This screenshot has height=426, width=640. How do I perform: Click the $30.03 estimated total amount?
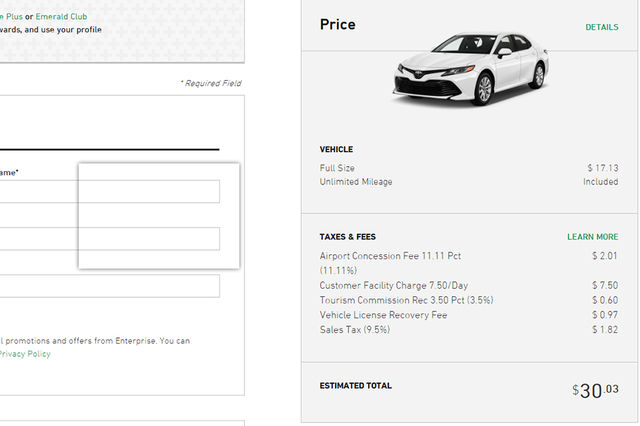[x=595, y=390]
